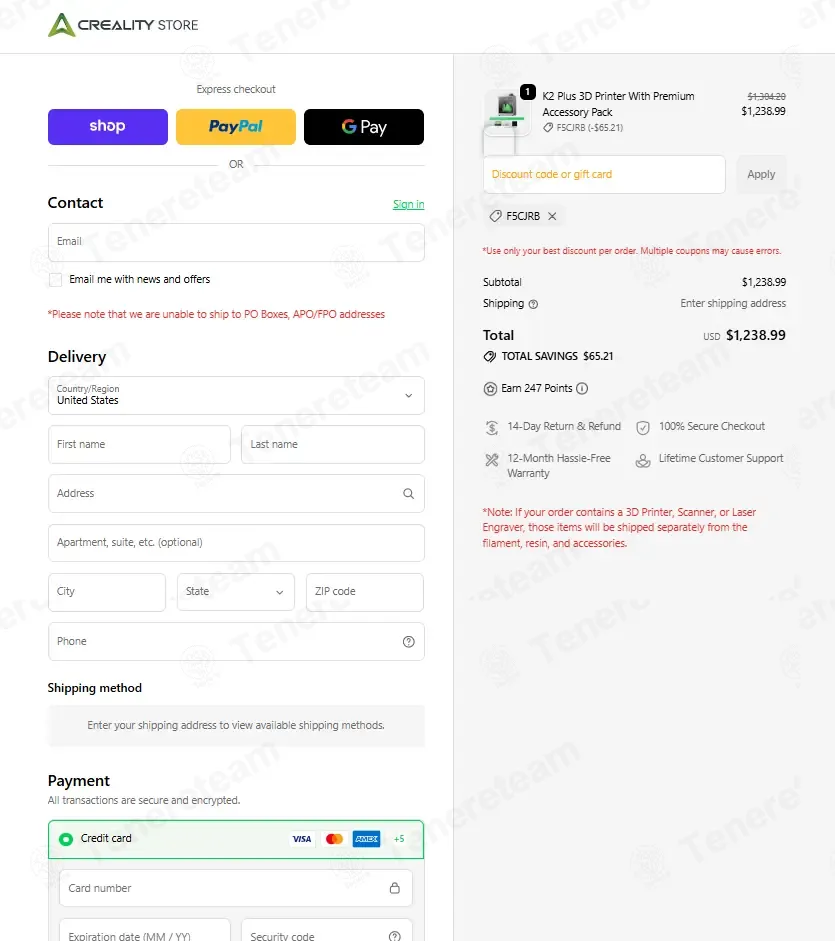Remove the F5CJRB discount code
Viewport: 835px width, 941px height.
[552, 216]
